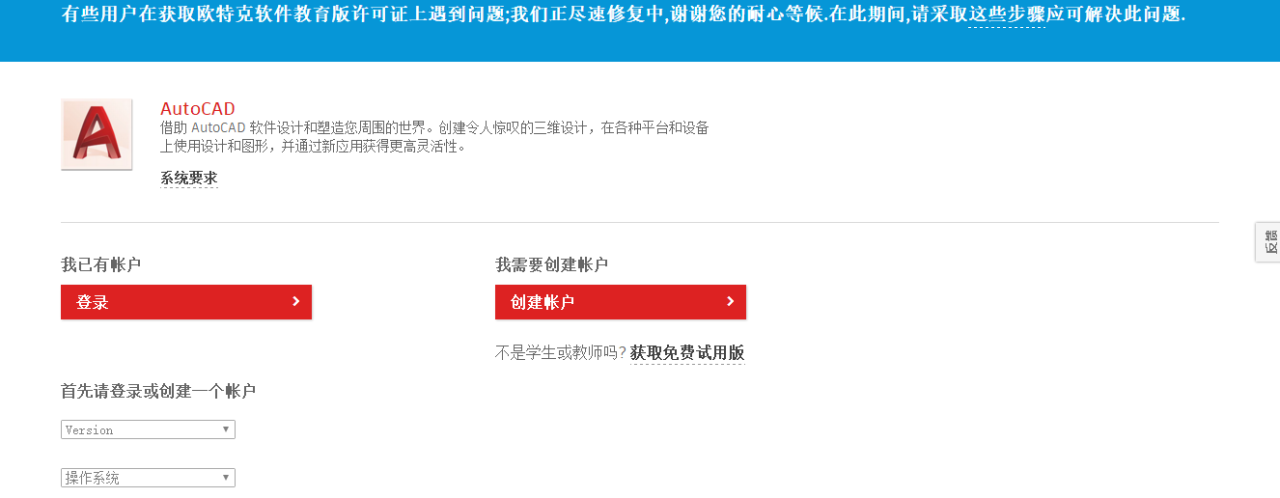The width and height of the screenshot is (1280, 498).
Task: Click the 首先请登录或创建一个帐户 text
Action: coord(158,391)
